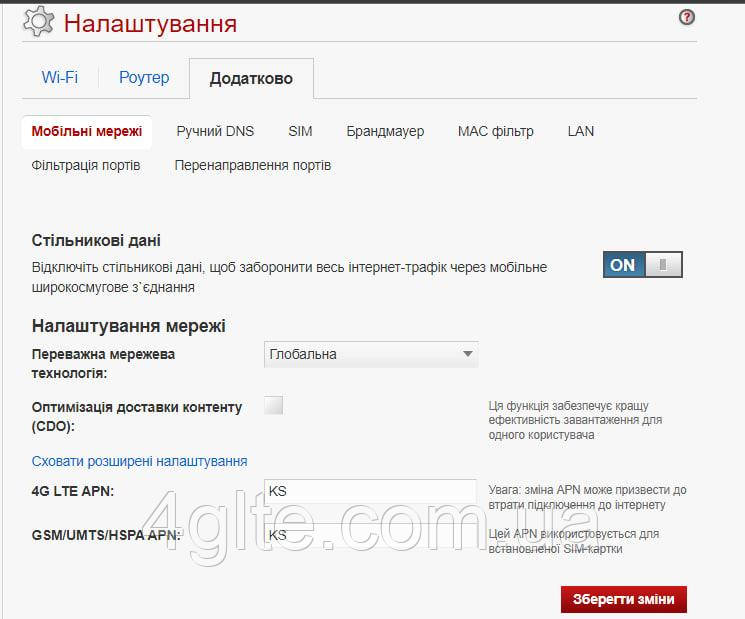Go to Фільтрація портів
This screenshot has height=619, width=745.
pos(86,165)
